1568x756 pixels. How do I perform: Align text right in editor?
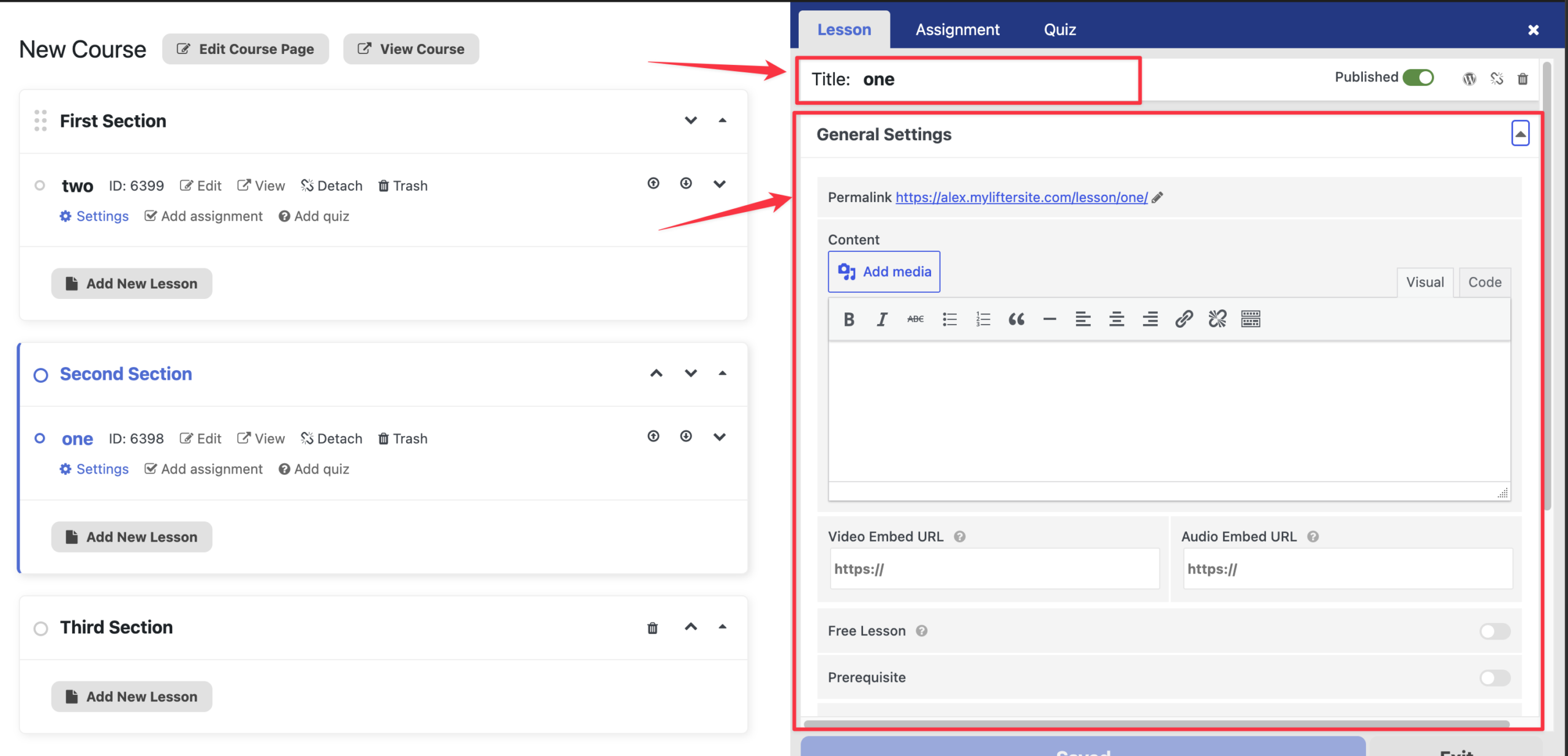(1150, 319)
